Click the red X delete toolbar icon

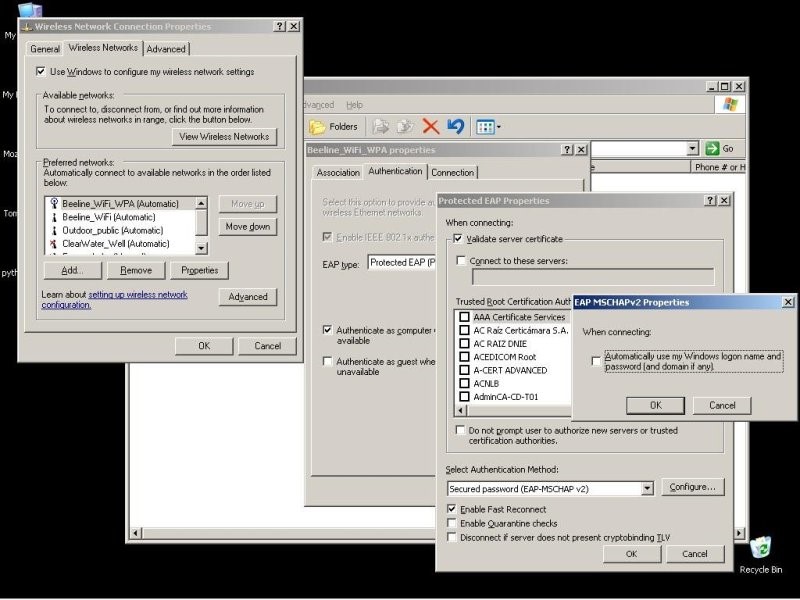point(431,126)
